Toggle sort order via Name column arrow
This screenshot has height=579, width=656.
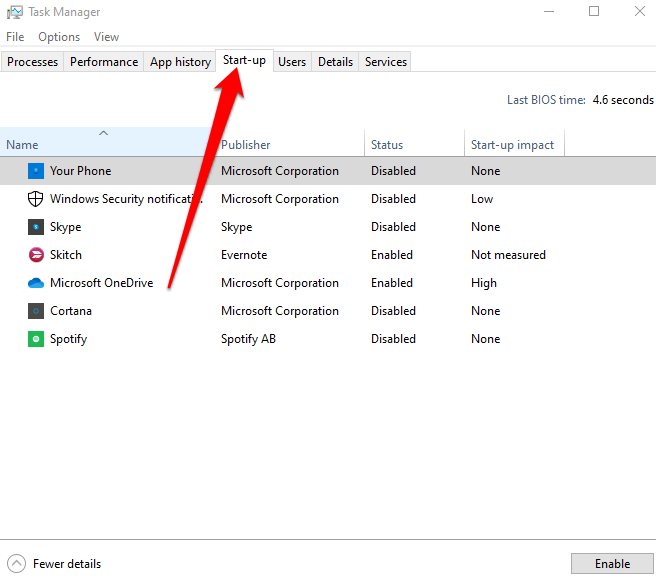[x=103, y=133]
